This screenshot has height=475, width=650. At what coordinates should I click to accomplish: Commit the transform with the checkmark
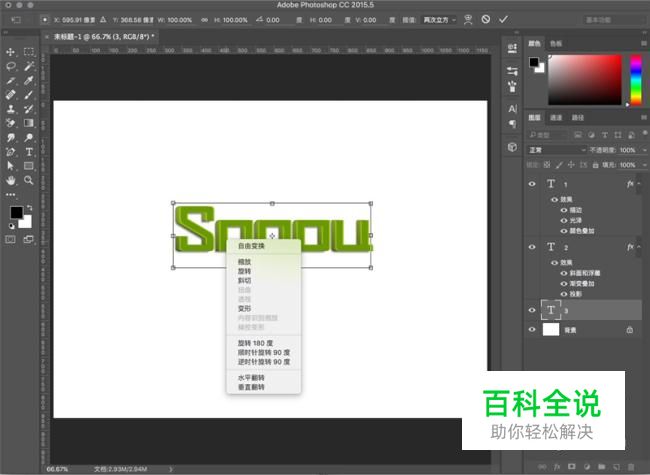point(503,19)
